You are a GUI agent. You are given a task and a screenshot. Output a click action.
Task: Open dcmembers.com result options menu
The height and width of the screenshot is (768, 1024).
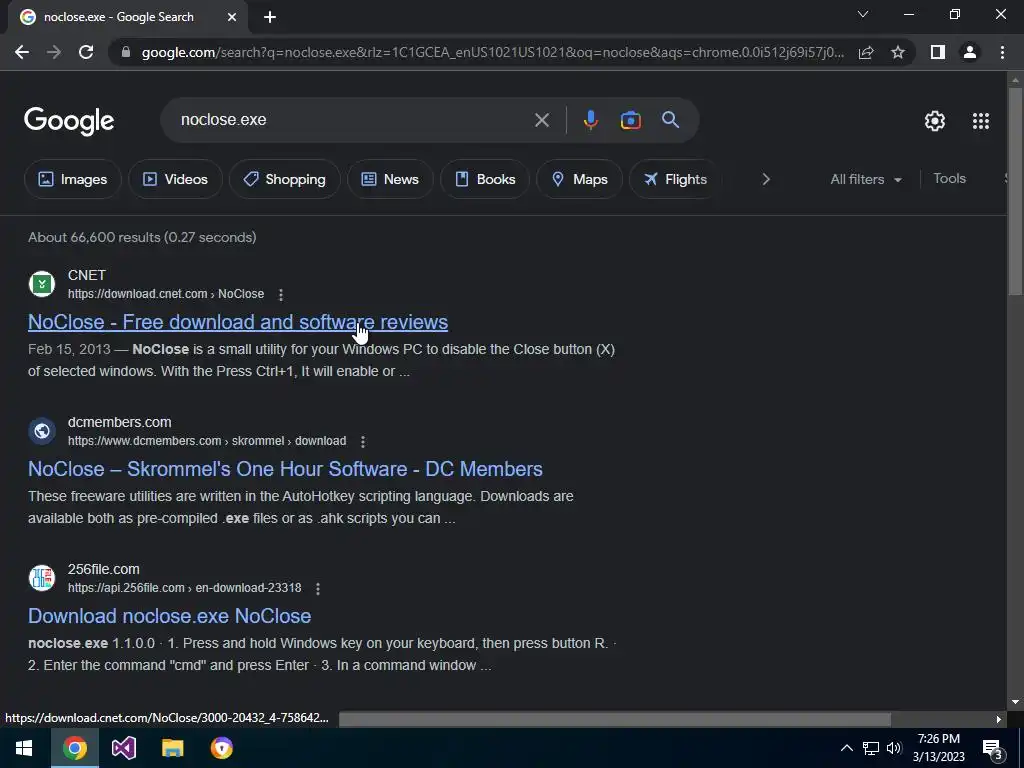[363, 442]
